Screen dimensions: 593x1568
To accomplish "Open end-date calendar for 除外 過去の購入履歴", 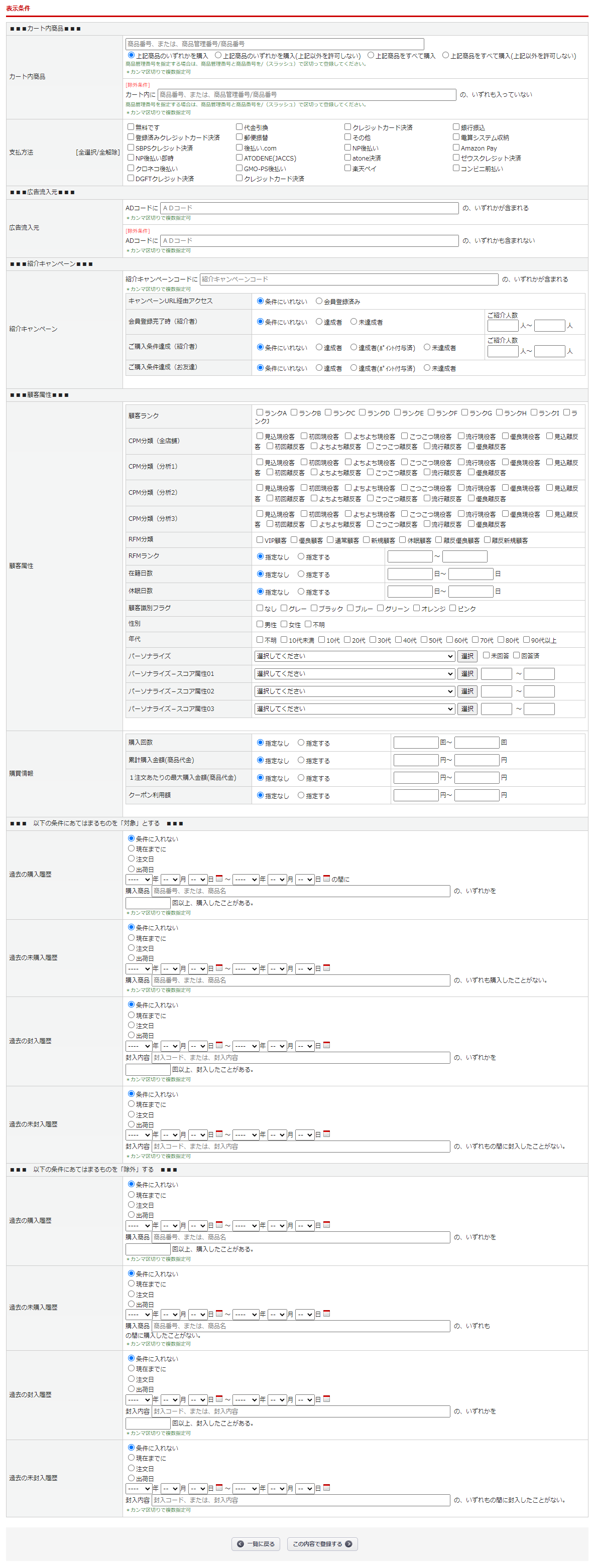I will [326, 1225].
